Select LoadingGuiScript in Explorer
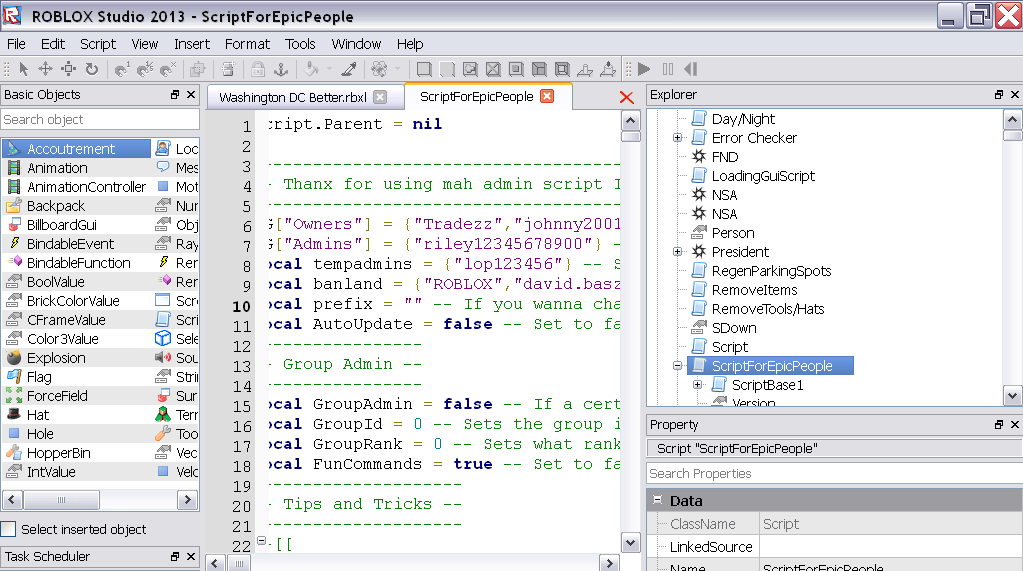 coord(763,176)
